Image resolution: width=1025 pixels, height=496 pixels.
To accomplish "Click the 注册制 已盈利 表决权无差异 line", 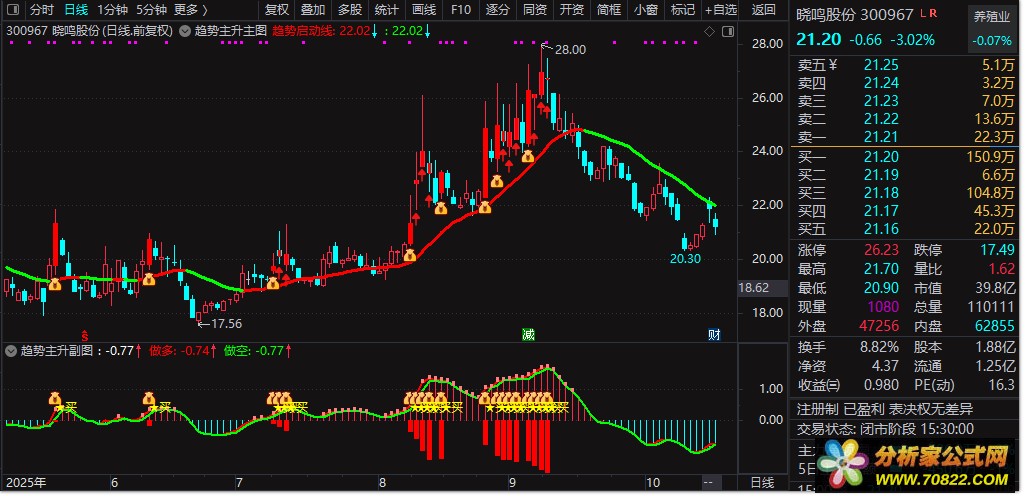I will pos(885,410).
